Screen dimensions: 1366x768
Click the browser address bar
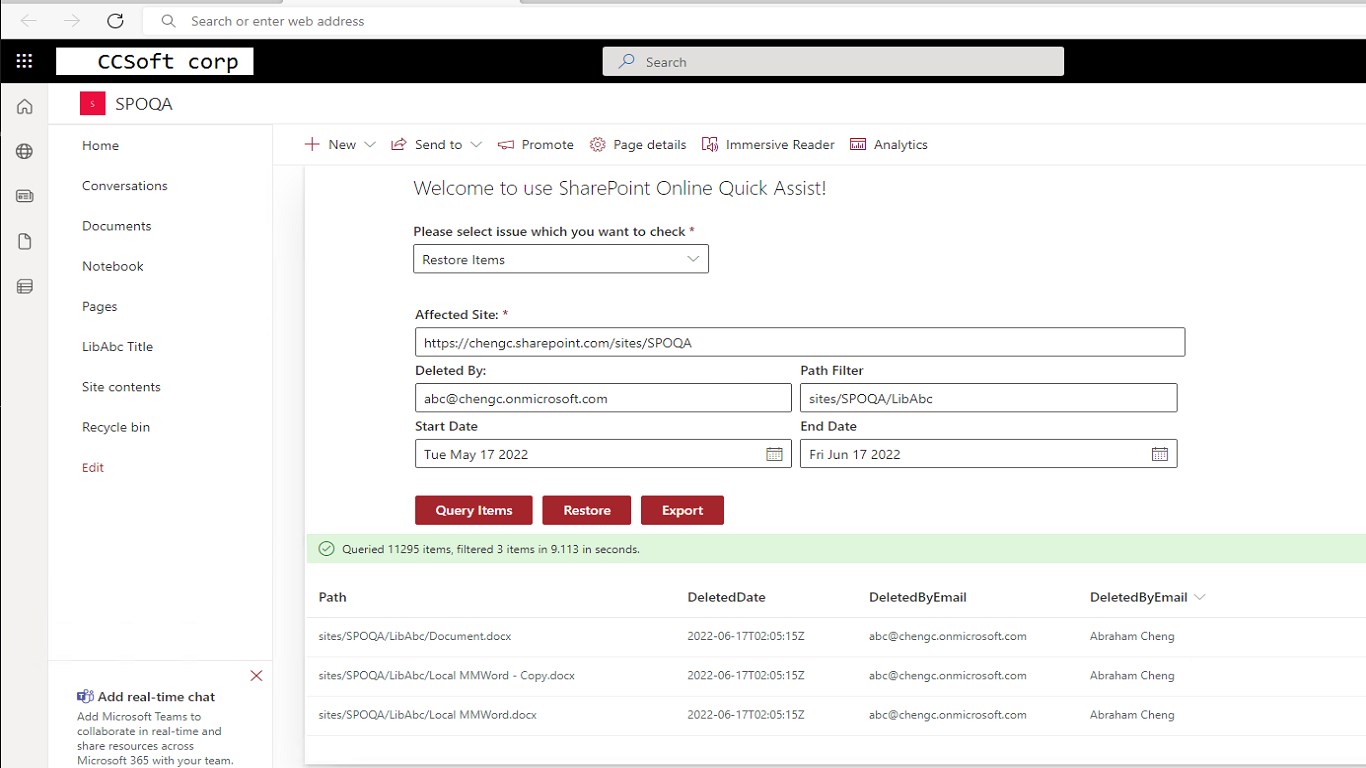tap(755, 21)
